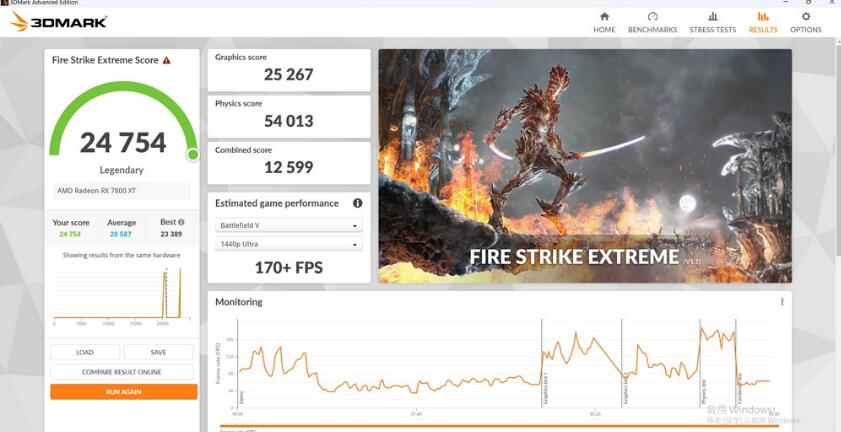Viewport: 841px width, 432px height.
Task: Expand the Battlefield V game dropdown
Action: 288,226
